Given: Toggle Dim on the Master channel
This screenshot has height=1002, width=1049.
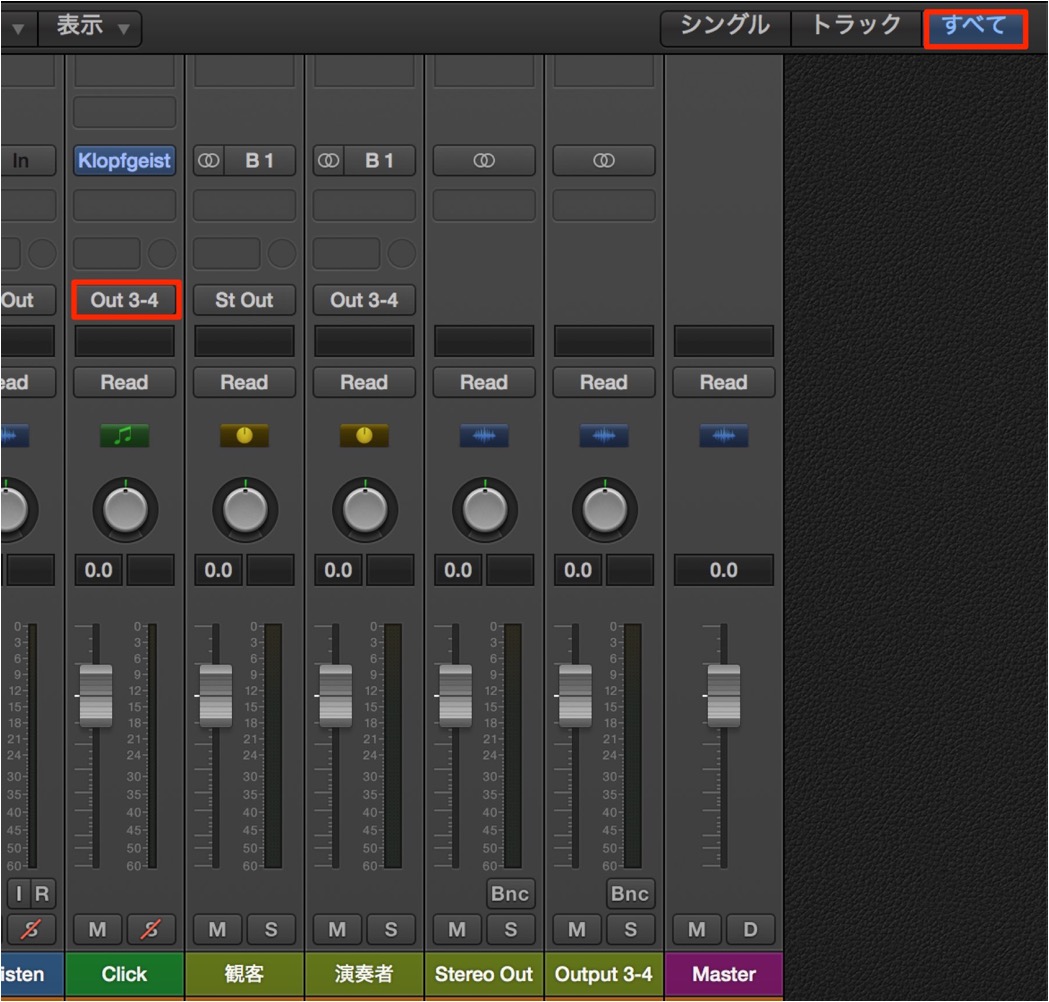Looking at the screenshot, I should (750, 929).
